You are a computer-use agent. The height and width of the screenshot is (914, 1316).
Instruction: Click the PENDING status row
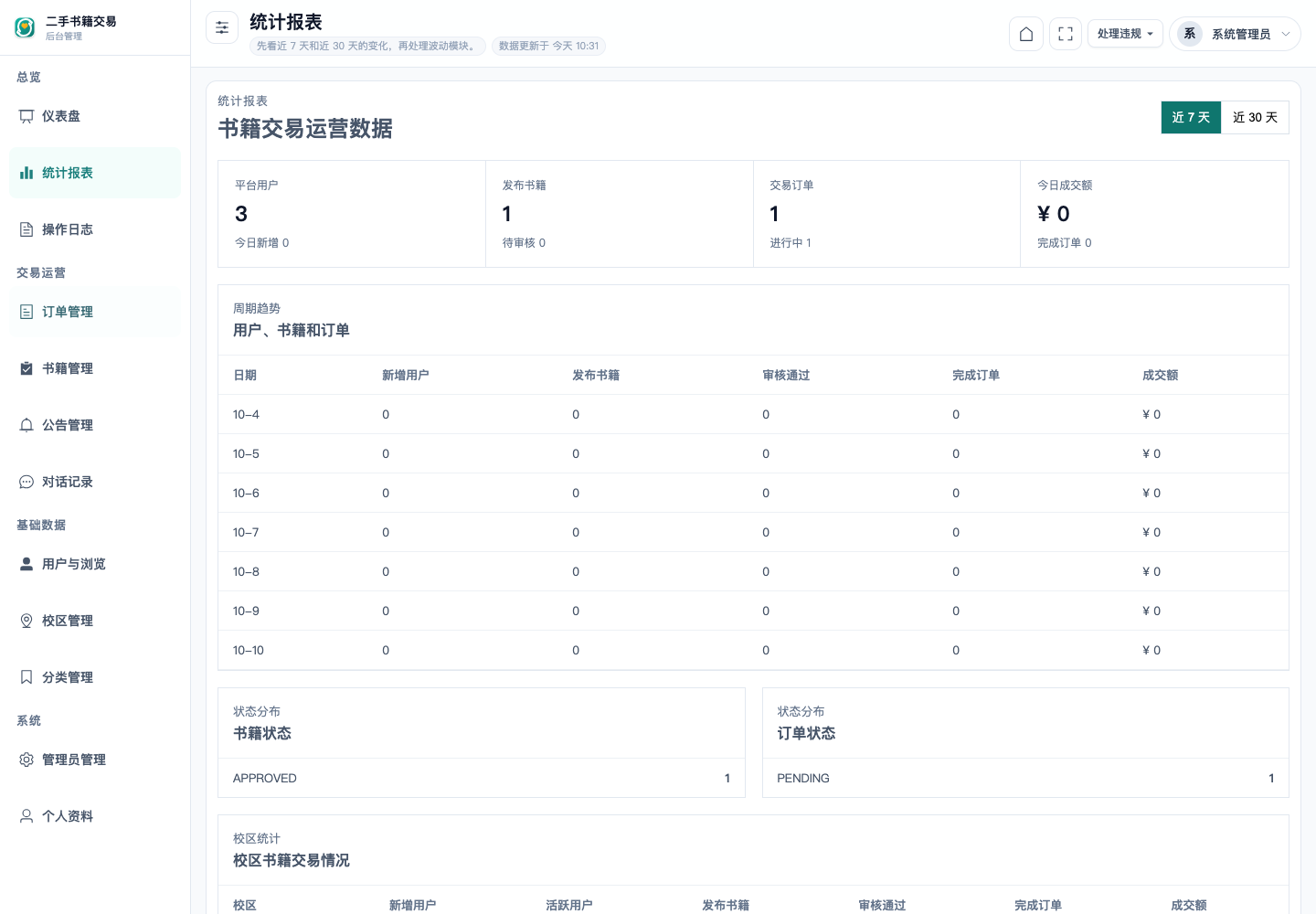pyautogui.click(x=1025, y=778)
